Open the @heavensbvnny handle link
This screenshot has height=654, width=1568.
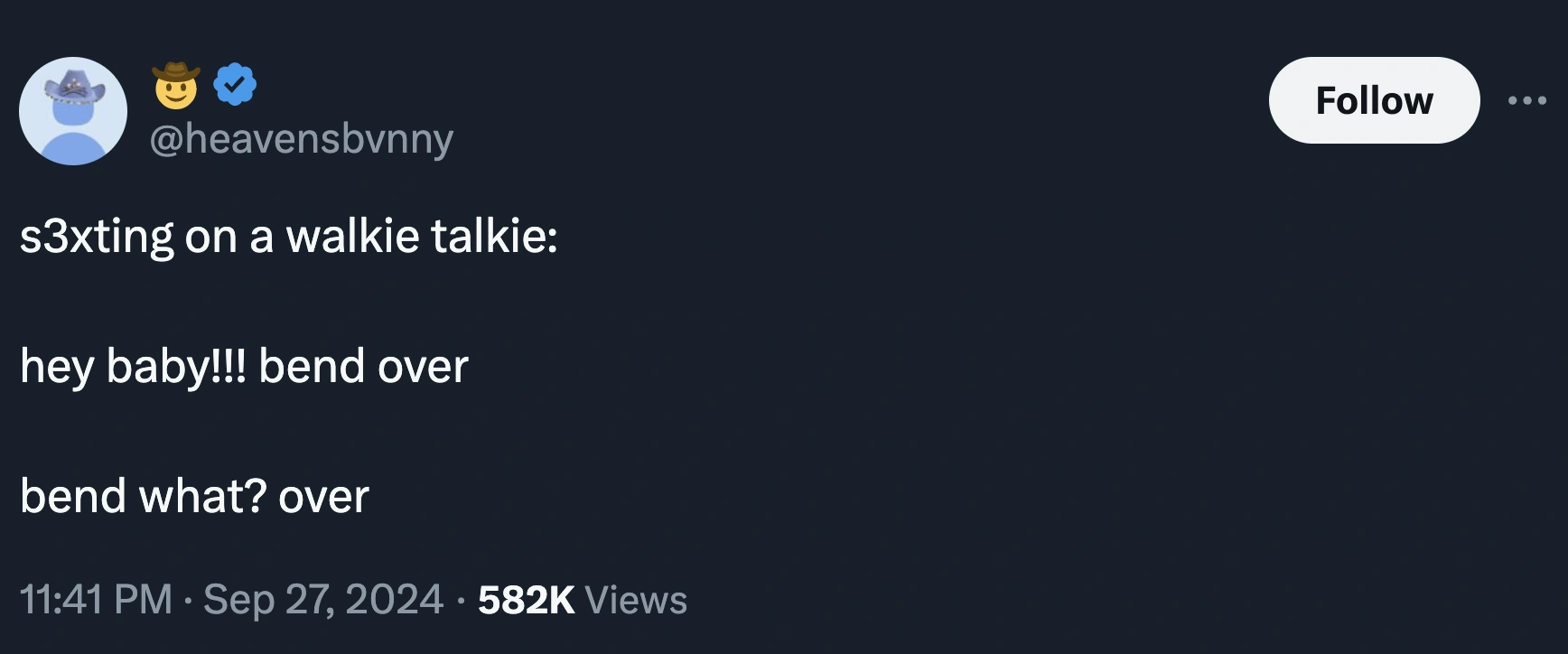302,139
